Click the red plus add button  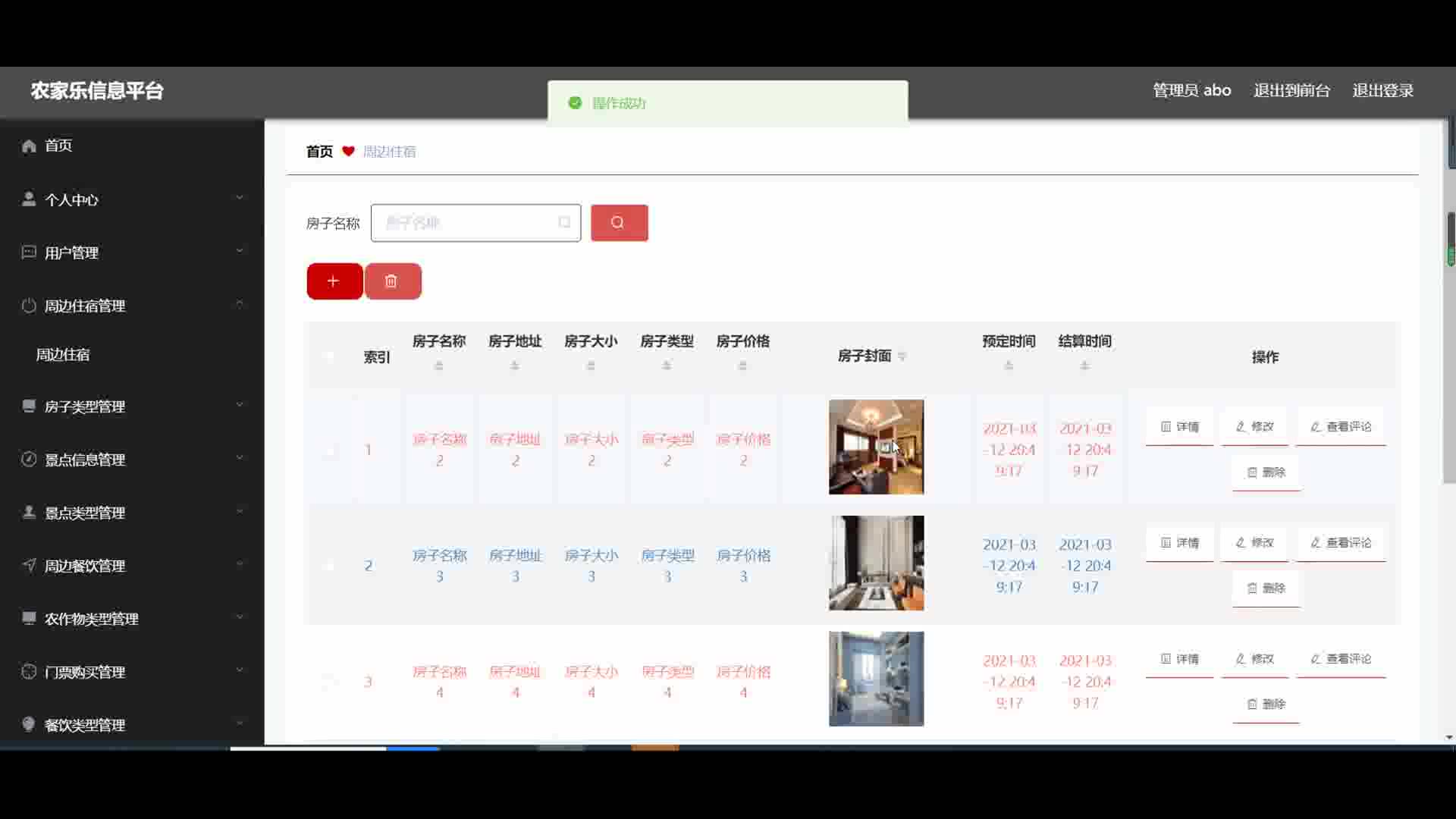coord(334,281)
